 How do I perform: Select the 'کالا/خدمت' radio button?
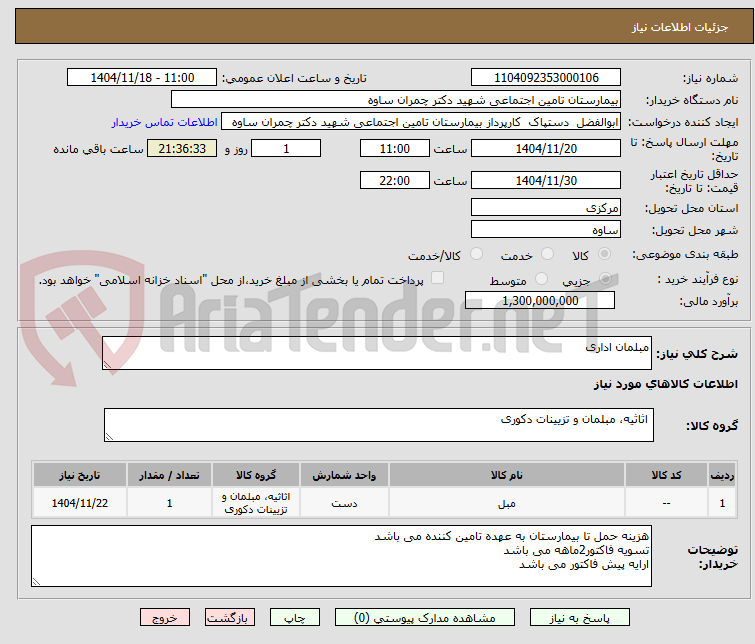tap(476, 254)
